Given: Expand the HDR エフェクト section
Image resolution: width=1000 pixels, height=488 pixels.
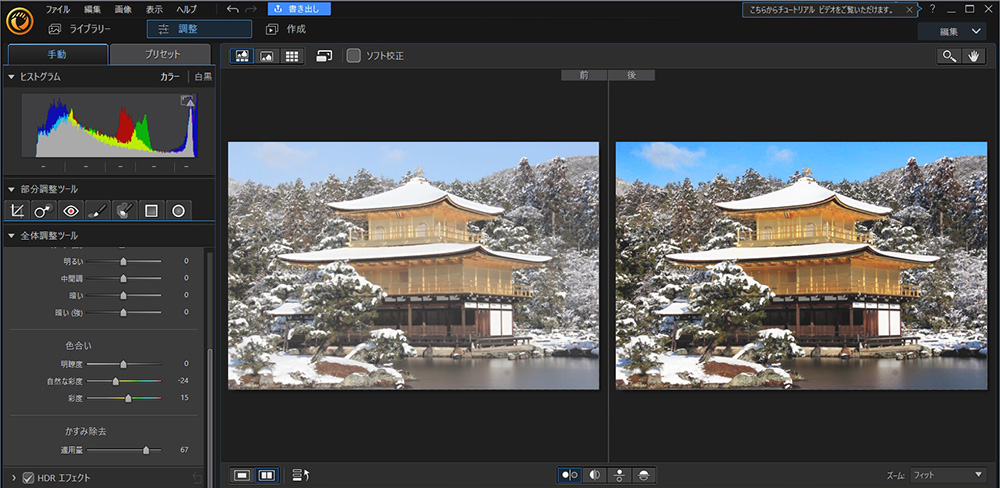Looking at the screenshot, I should click(13, 478).
